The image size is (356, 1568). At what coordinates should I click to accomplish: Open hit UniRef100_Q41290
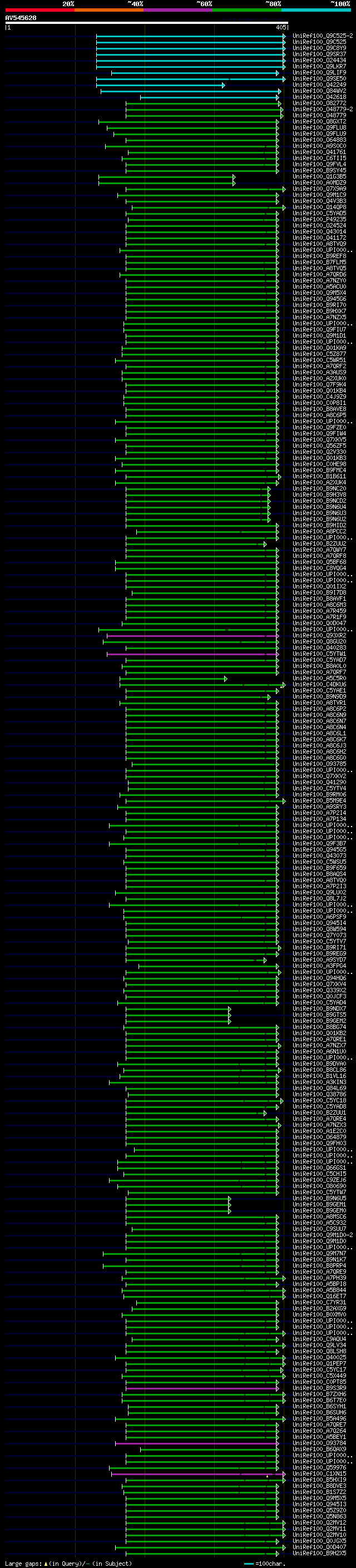[x=319, y=782]
